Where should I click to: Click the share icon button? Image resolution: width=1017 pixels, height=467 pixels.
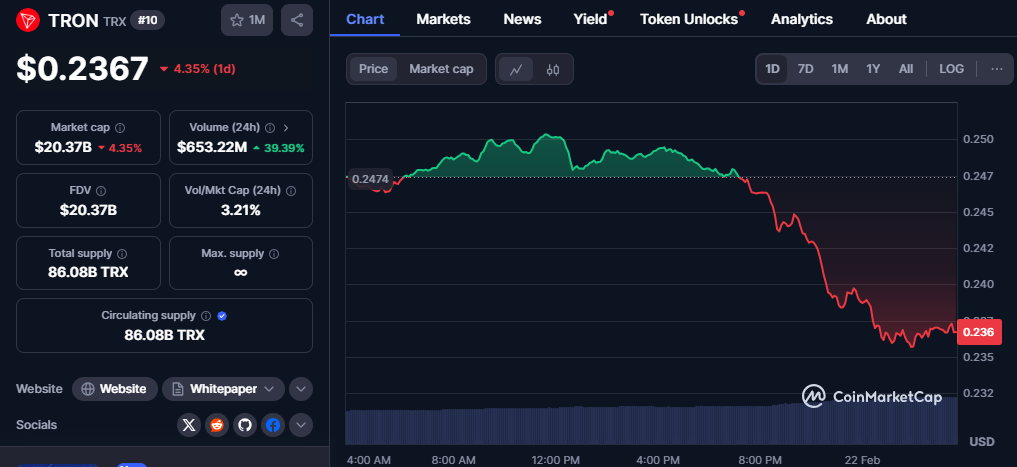coord(297,20)
